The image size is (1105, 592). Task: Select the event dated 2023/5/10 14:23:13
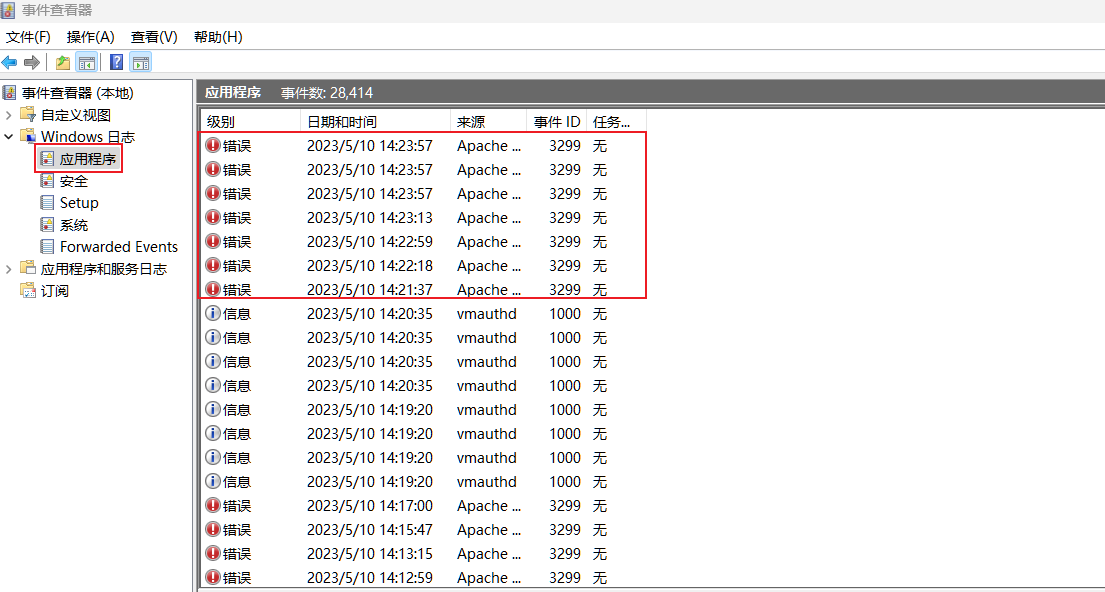click(423, 217)
